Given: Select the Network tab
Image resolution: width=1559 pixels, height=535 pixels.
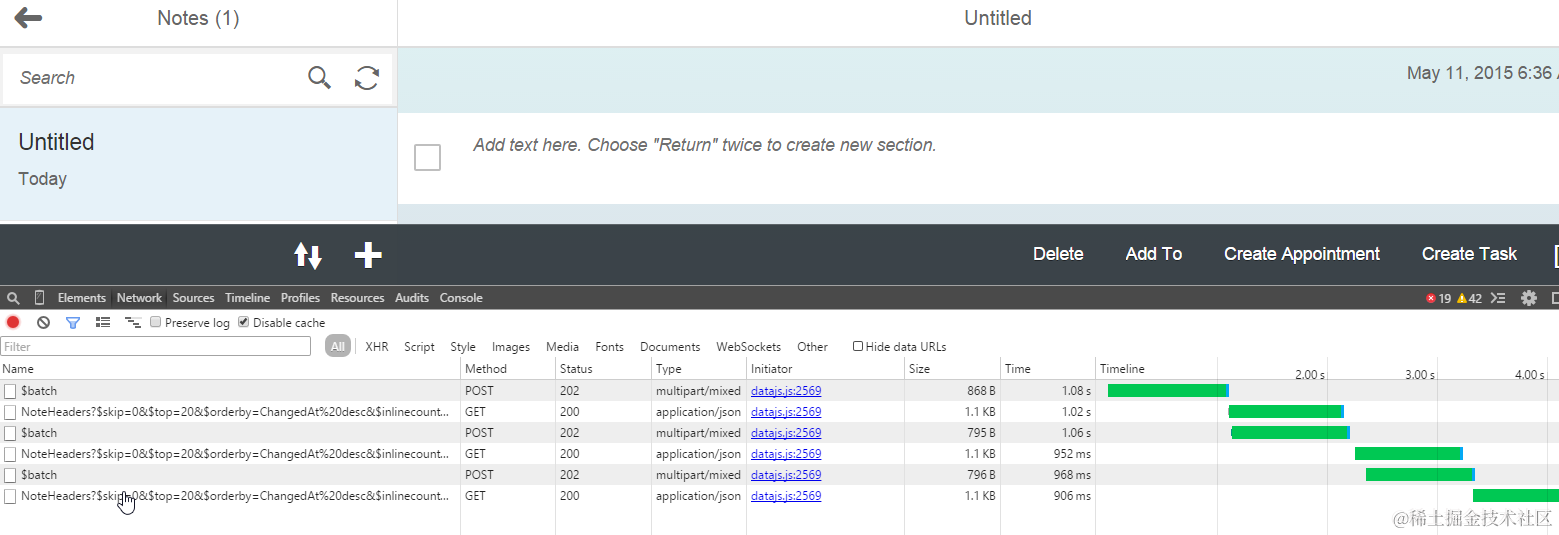Looking at the screenshot, I should tap(139, 298).
